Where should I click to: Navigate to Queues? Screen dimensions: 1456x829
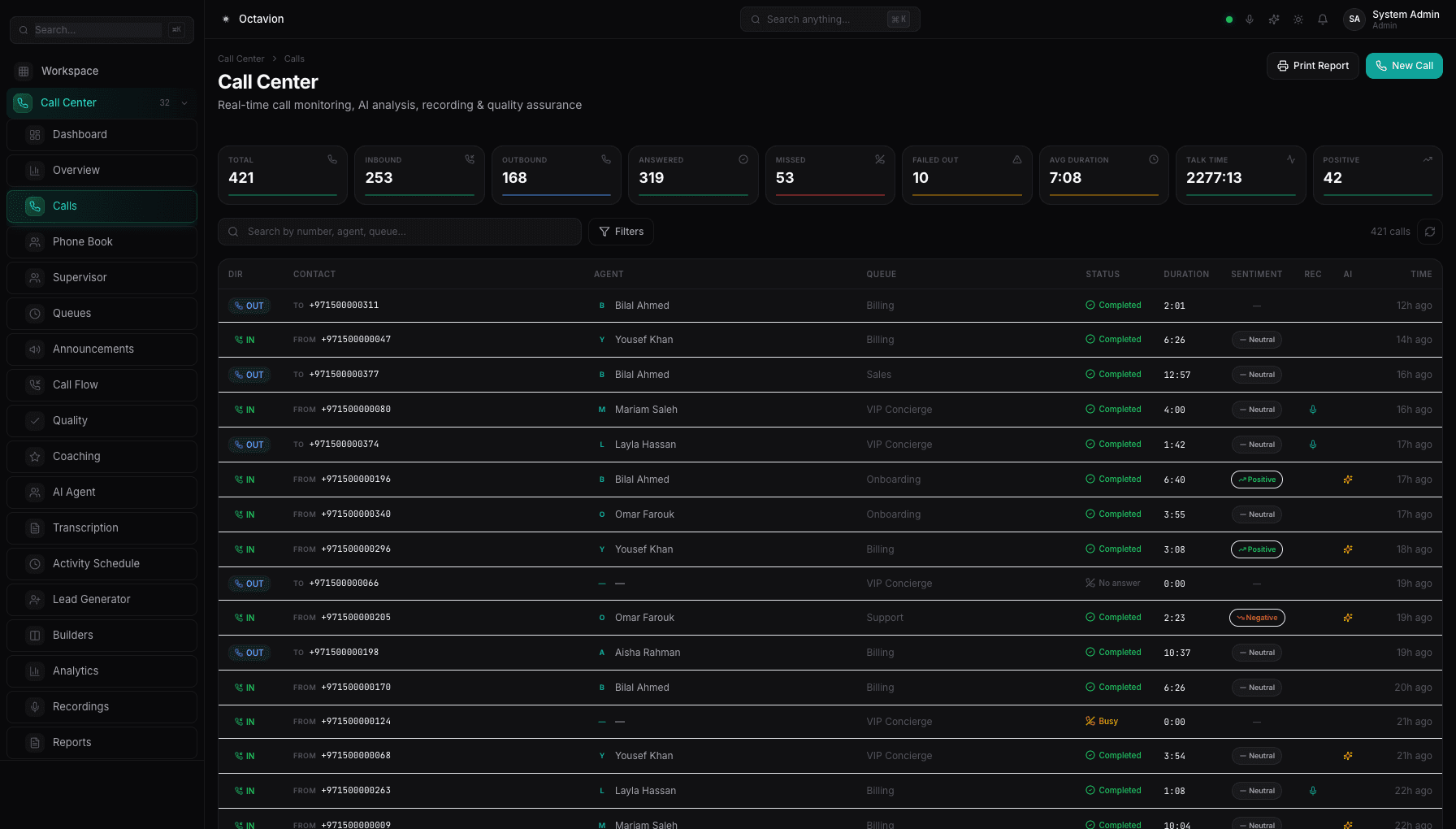click(x=102, y=314)
